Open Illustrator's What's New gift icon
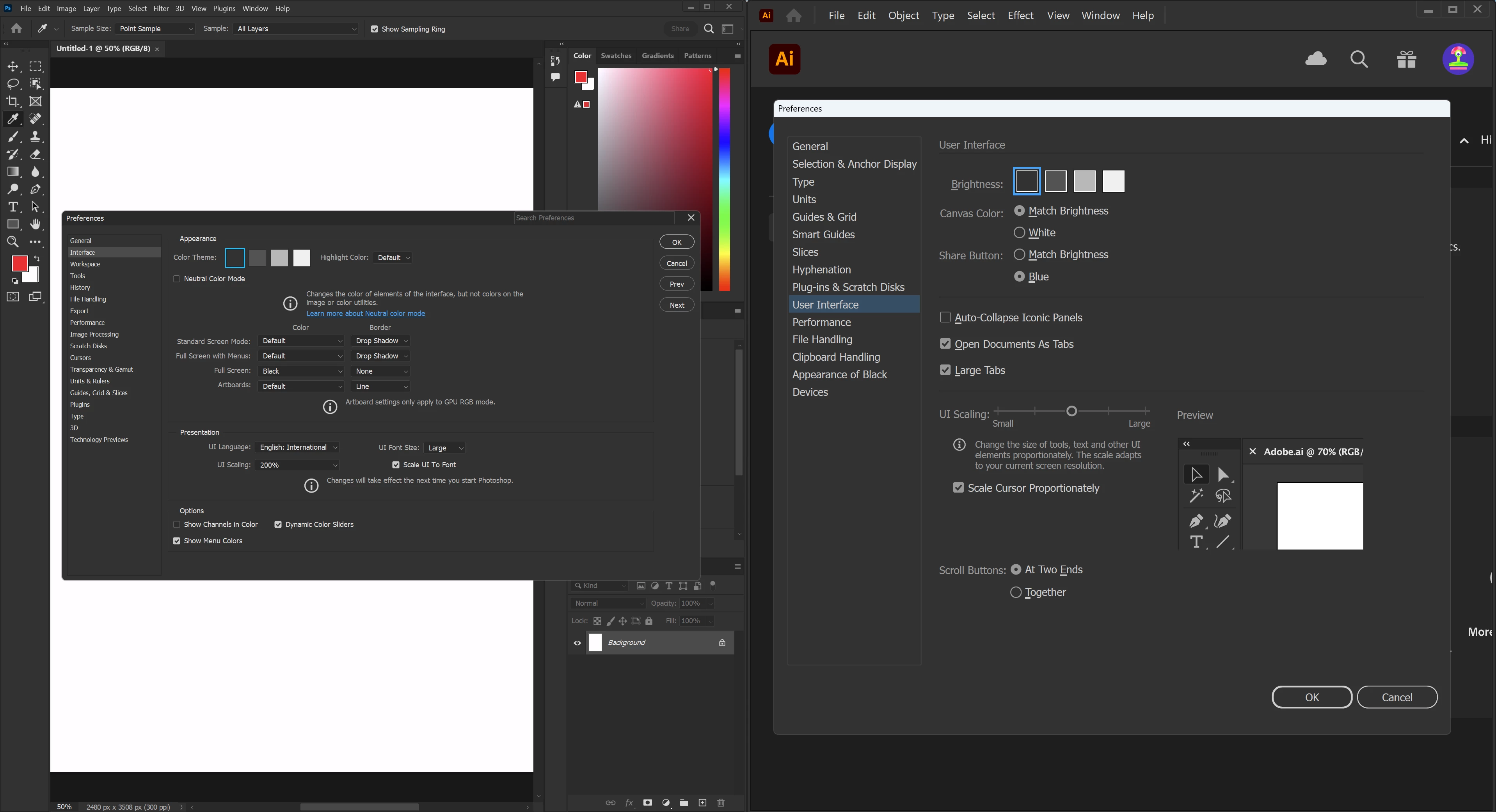The image size is (1496, 812). [x=1406, y=59]
